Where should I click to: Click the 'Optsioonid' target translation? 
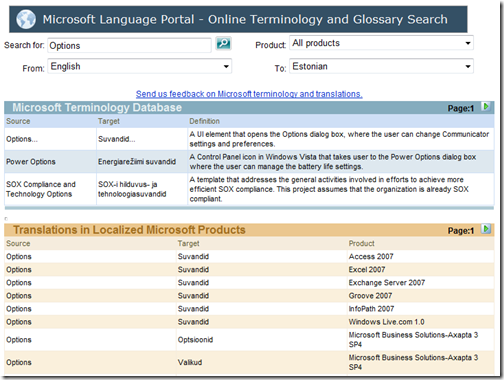pyautogui.click(x=195, y=340)
